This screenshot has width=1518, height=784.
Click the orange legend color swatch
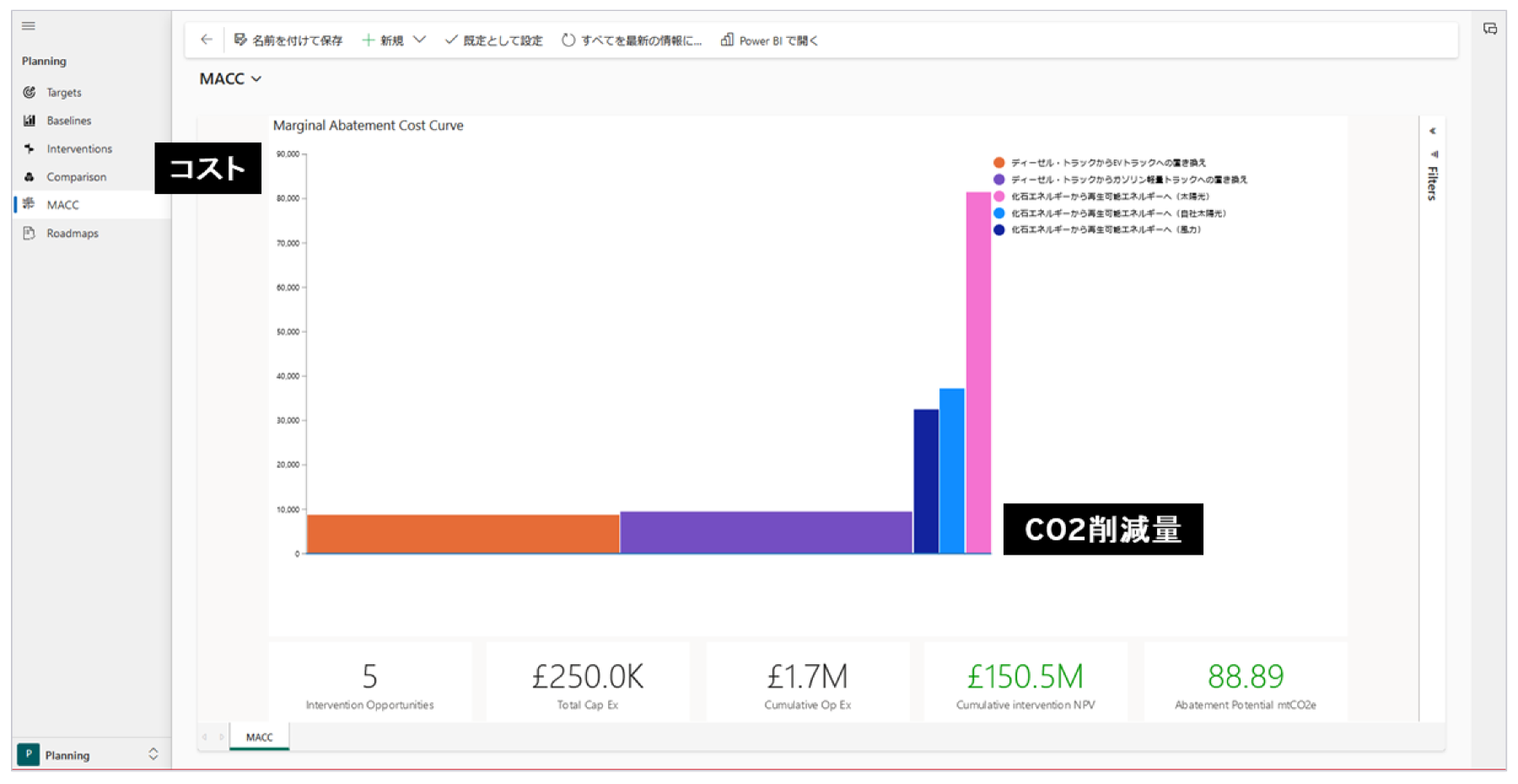click(x=999, y=163)
